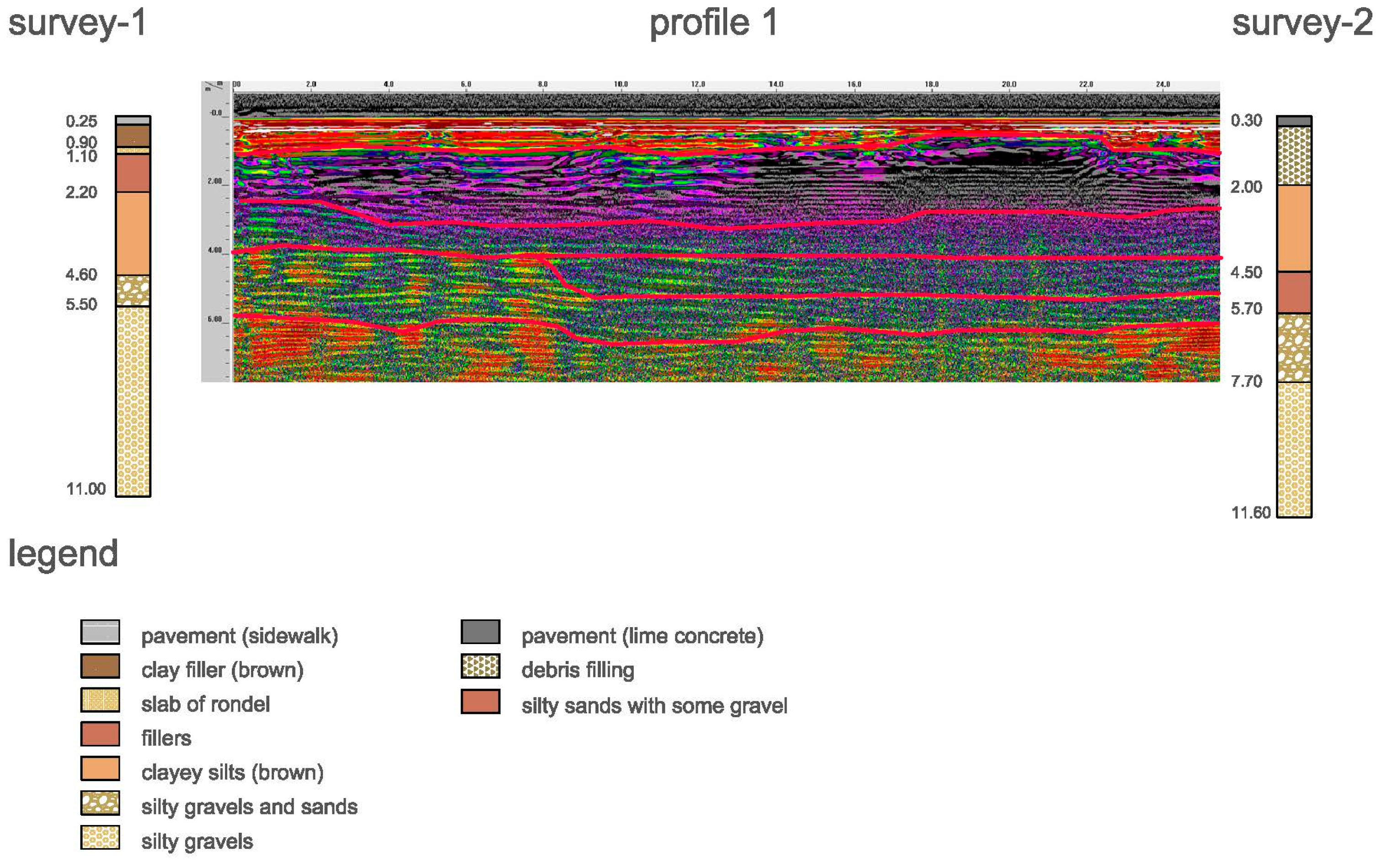This screenshot has width=1382, height=868.
Task: Click the clay filler (brown) legend swatch
Action: point(100,666)
